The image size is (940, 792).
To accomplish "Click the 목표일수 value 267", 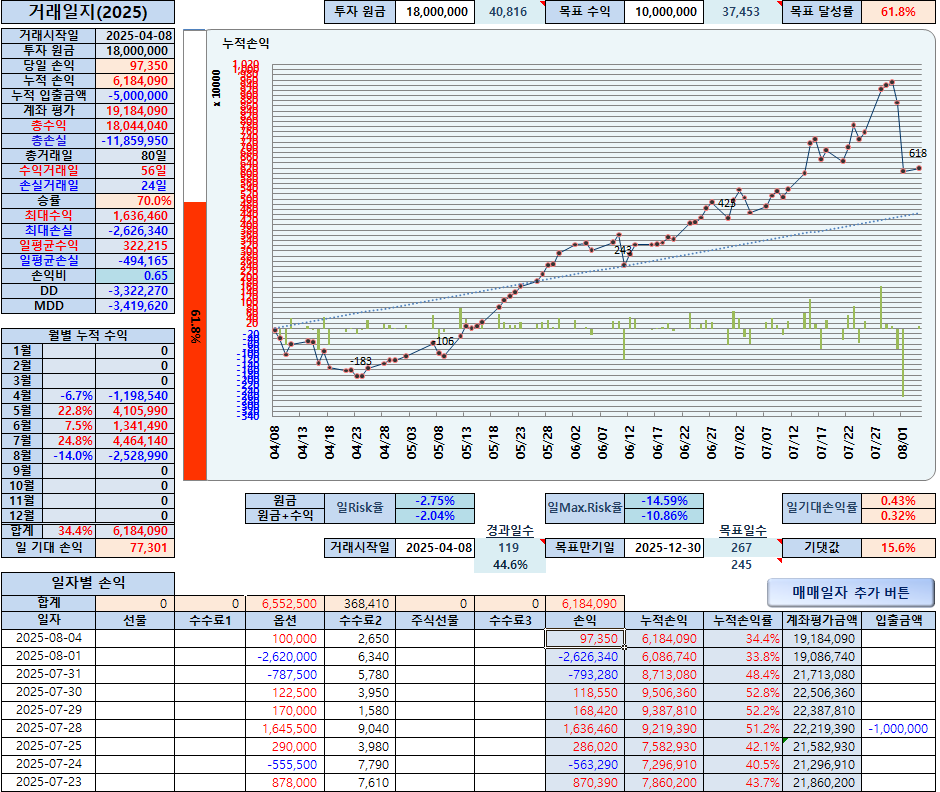I will pos(742,547).
